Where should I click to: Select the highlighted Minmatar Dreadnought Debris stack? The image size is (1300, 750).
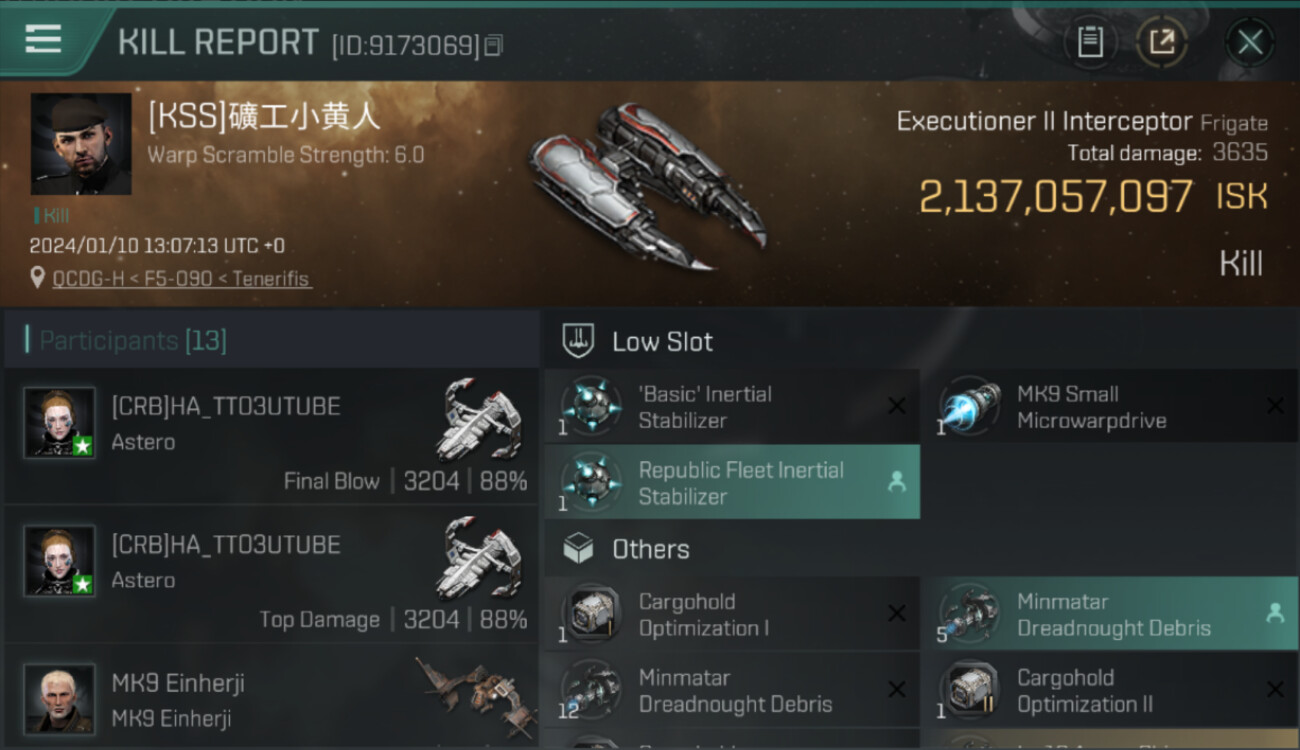1109,614
